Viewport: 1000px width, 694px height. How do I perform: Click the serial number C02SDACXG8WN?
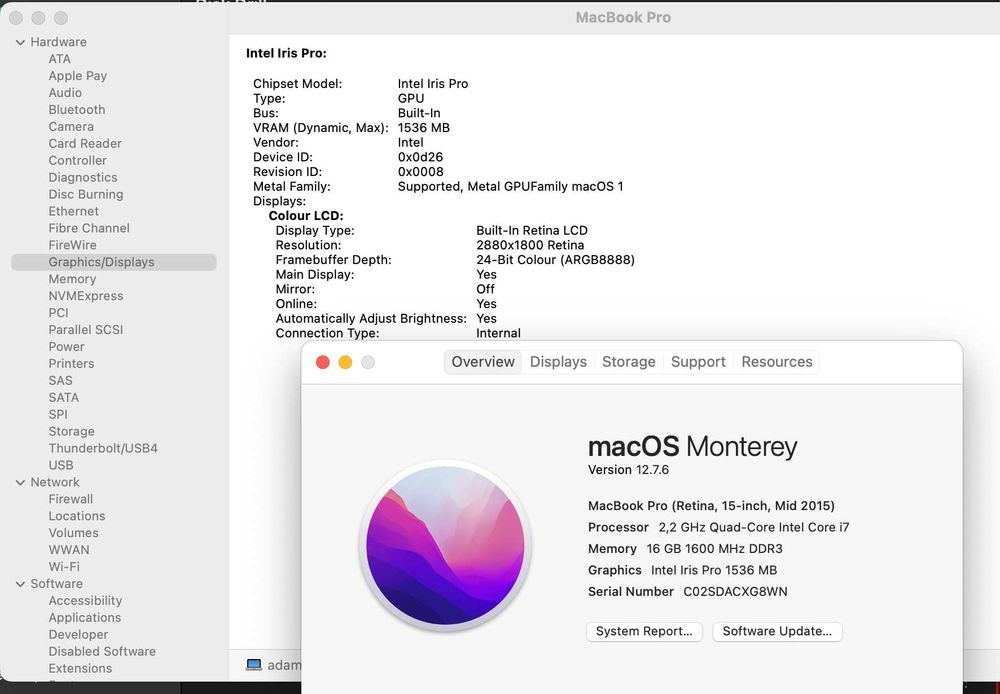click(x=735, y=592)
